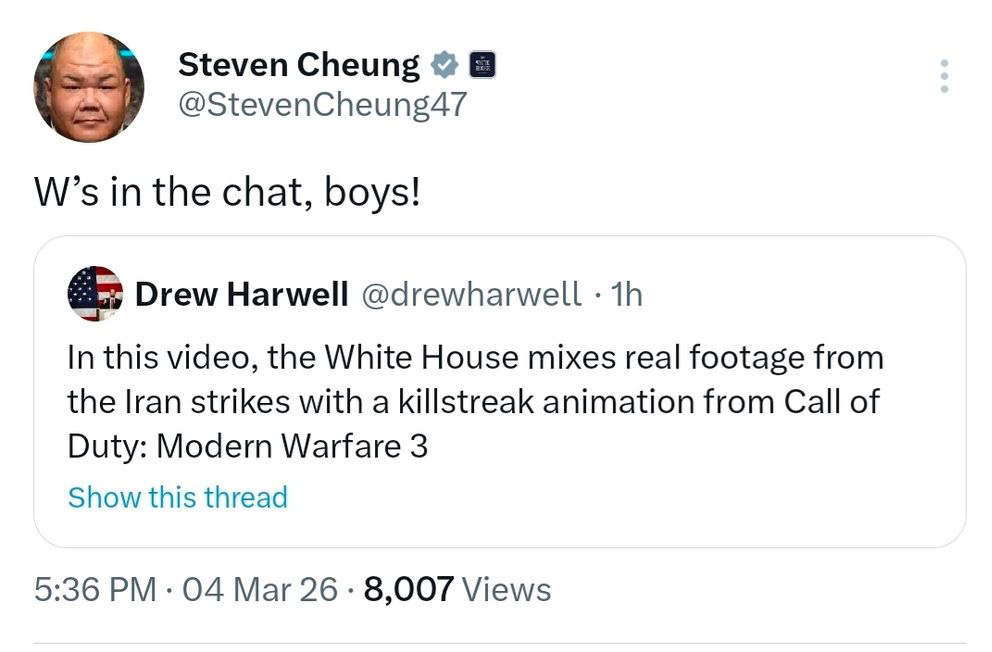
Task: Click the affiliation badge beside verified checkmark
Action: click(482, 65)
